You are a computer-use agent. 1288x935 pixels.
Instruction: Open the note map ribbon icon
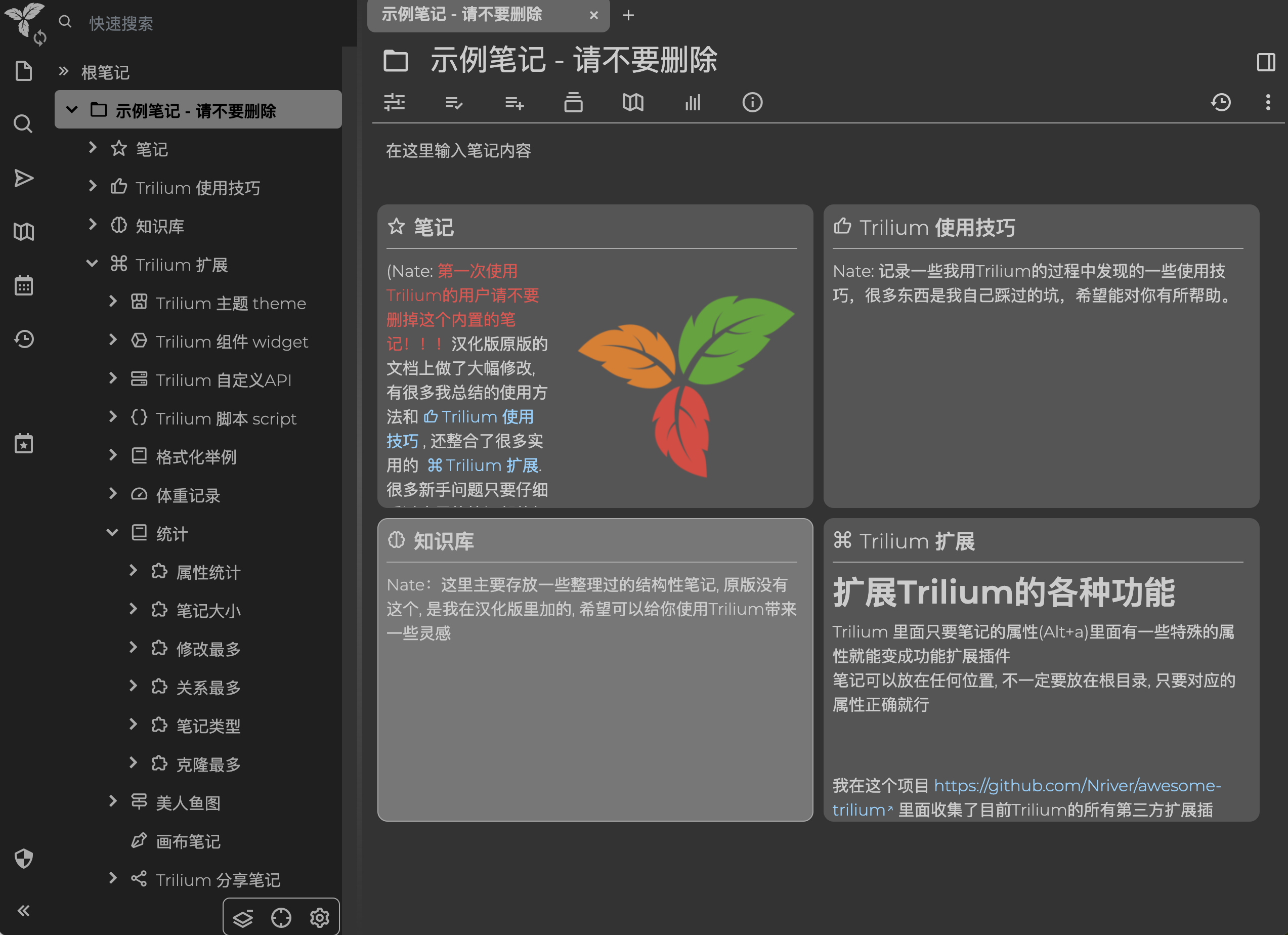coord(633,102)
